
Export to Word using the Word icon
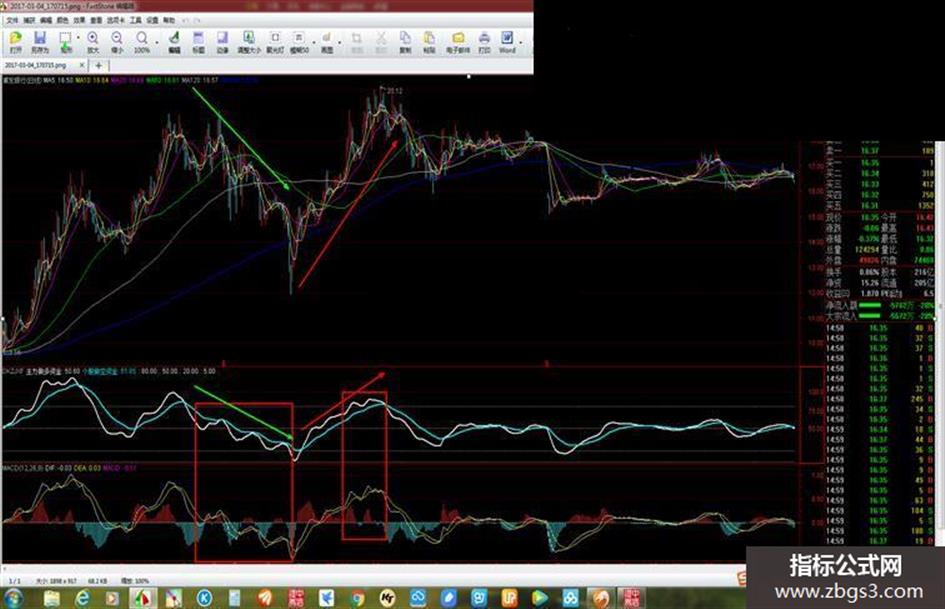tap(507, 42)
